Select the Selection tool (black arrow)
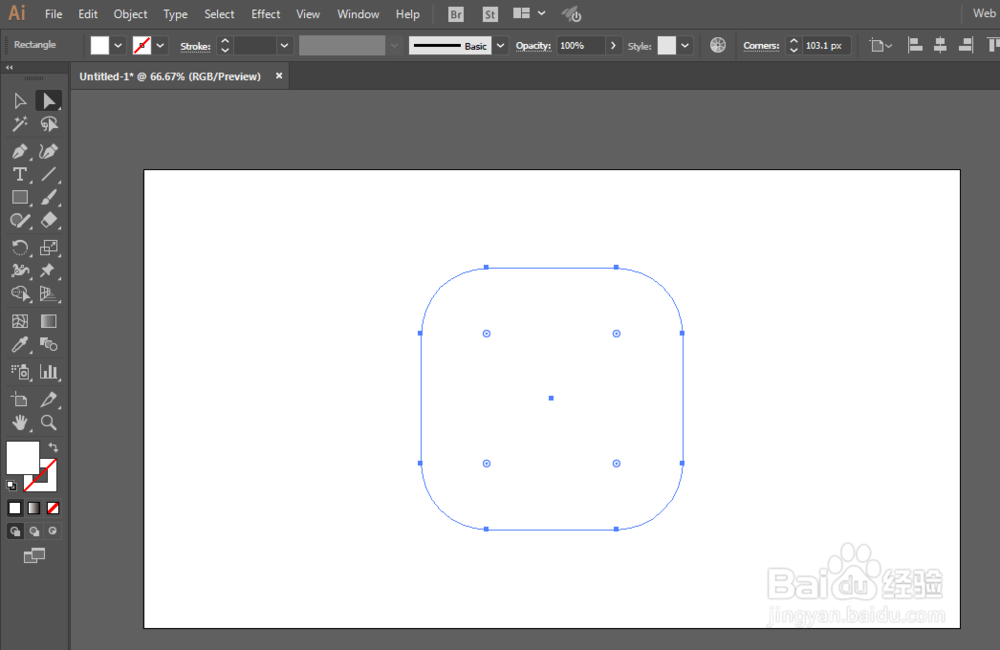This screenshot has width=1000, height=650. tap(20, 101)
